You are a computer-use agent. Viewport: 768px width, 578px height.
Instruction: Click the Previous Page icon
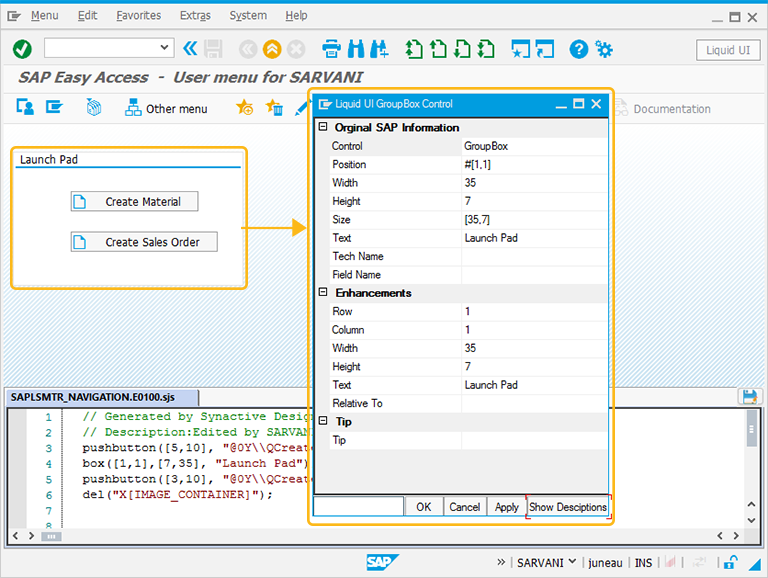coord(438,49)
